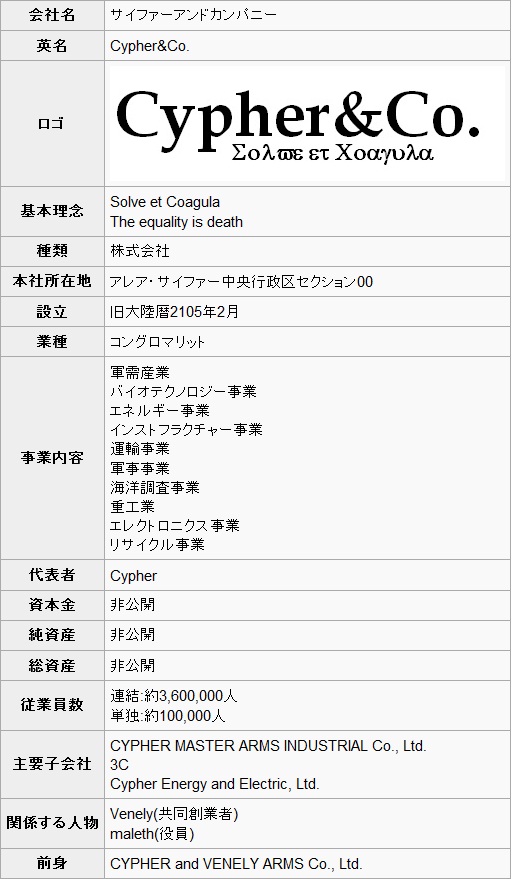Click 'The equality is death' text
The image size is (512, 879).
(x=177, y=222)
